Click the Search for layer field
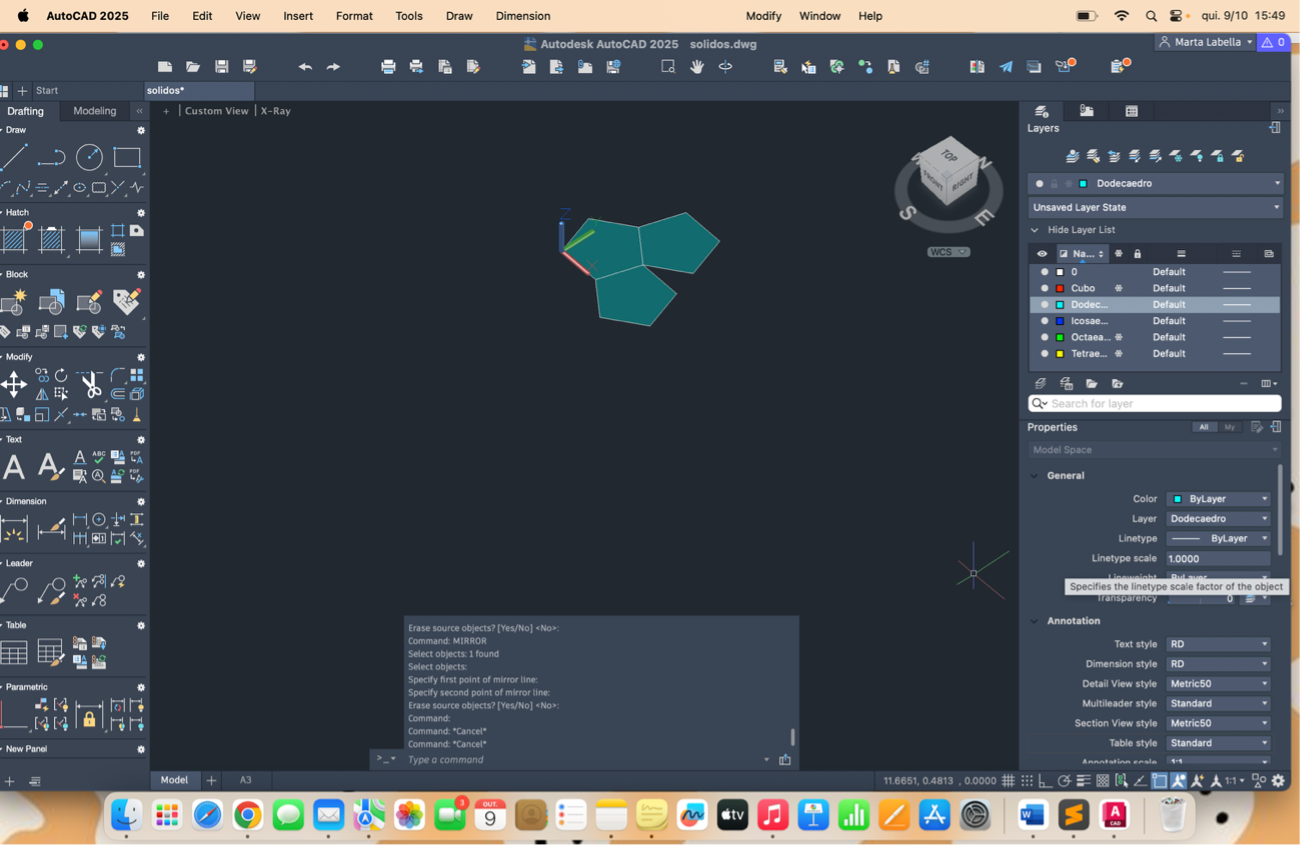Viewport: 1304px width, 849px height. pos(1155,405)
